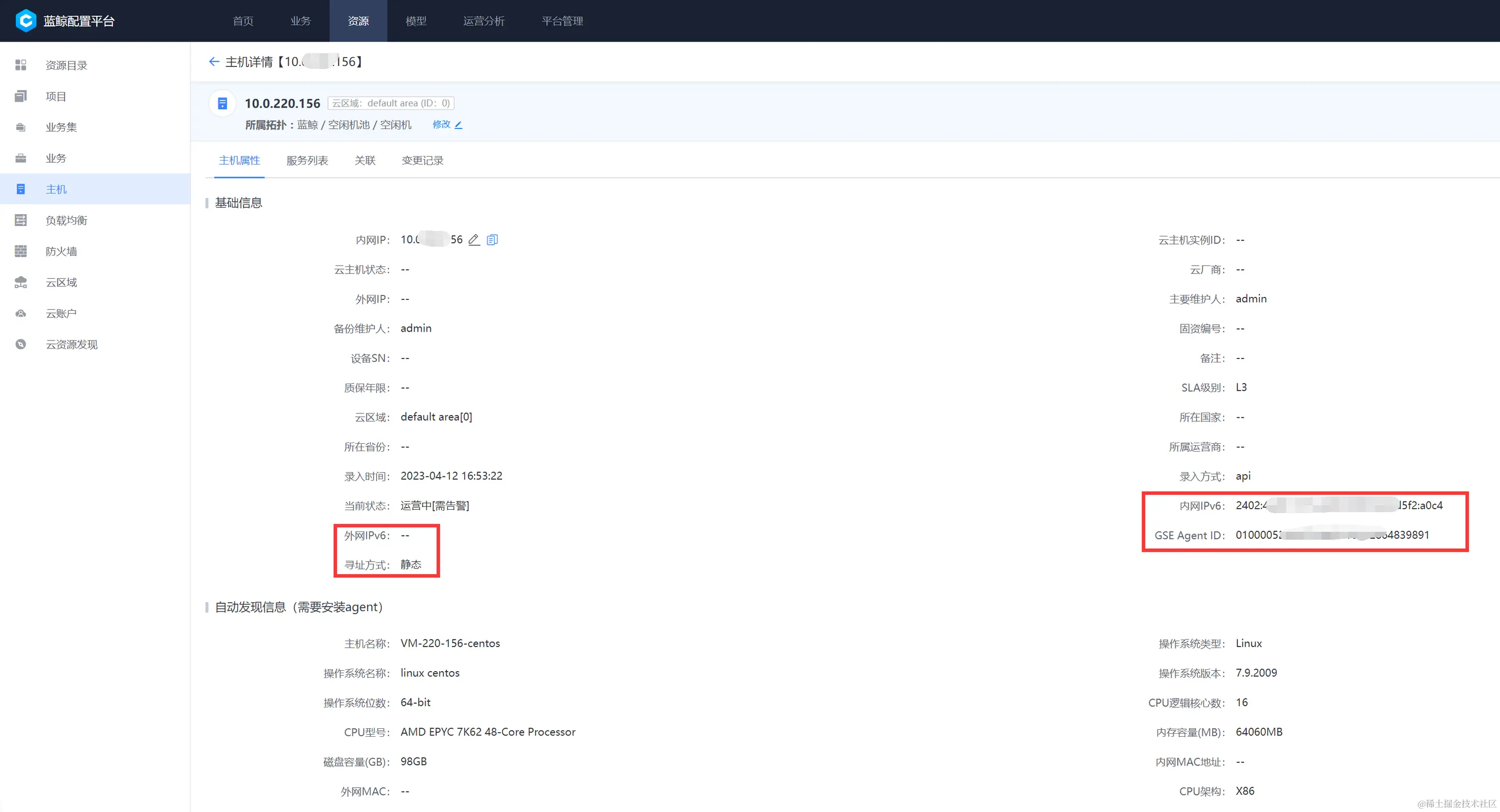This screenshot has width=1500, height=812.
Task: Open the 关联 tab
Action: click(365, 160)
